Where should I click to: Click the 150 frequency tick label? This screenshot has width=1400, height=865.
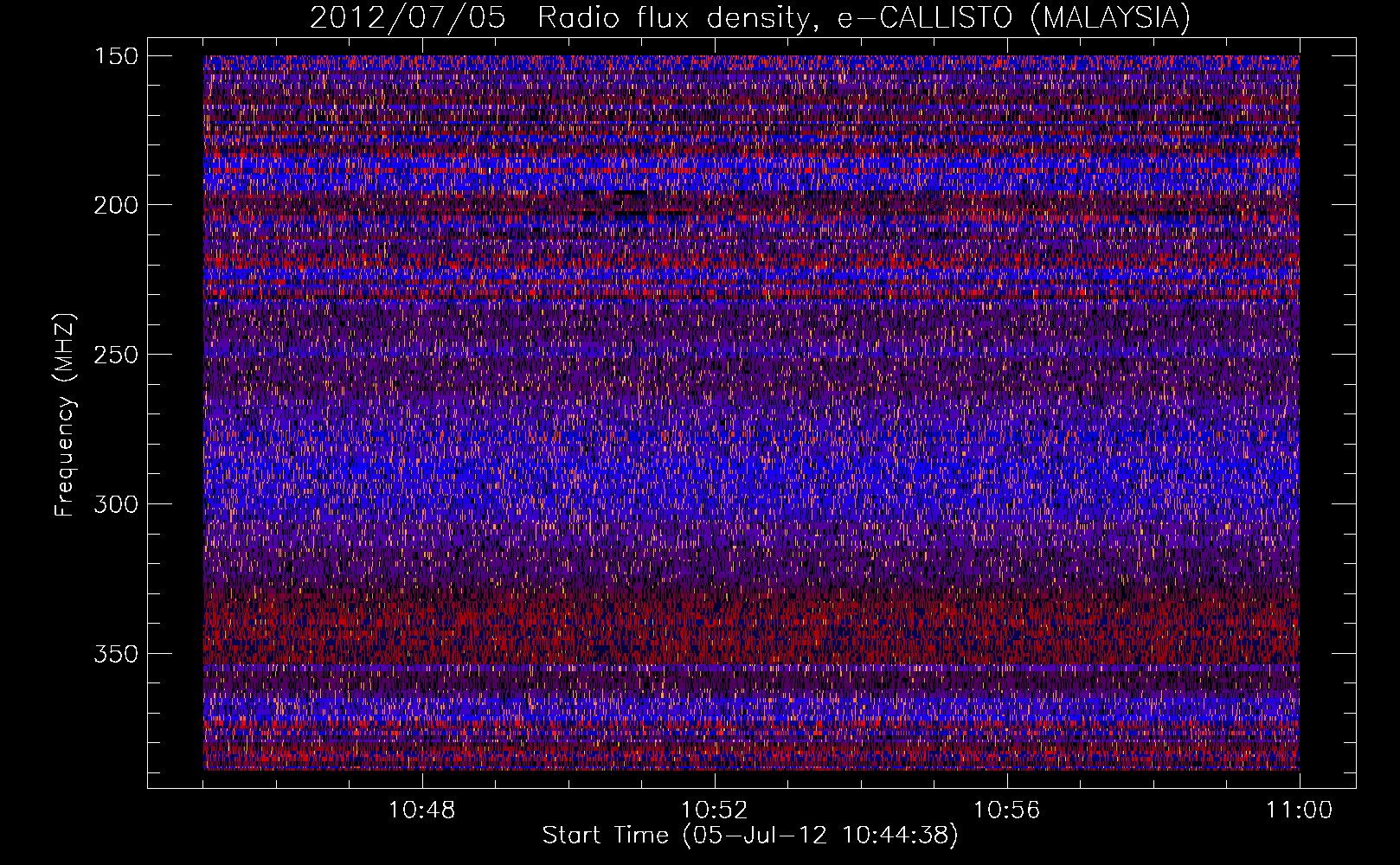pos(116,56)
